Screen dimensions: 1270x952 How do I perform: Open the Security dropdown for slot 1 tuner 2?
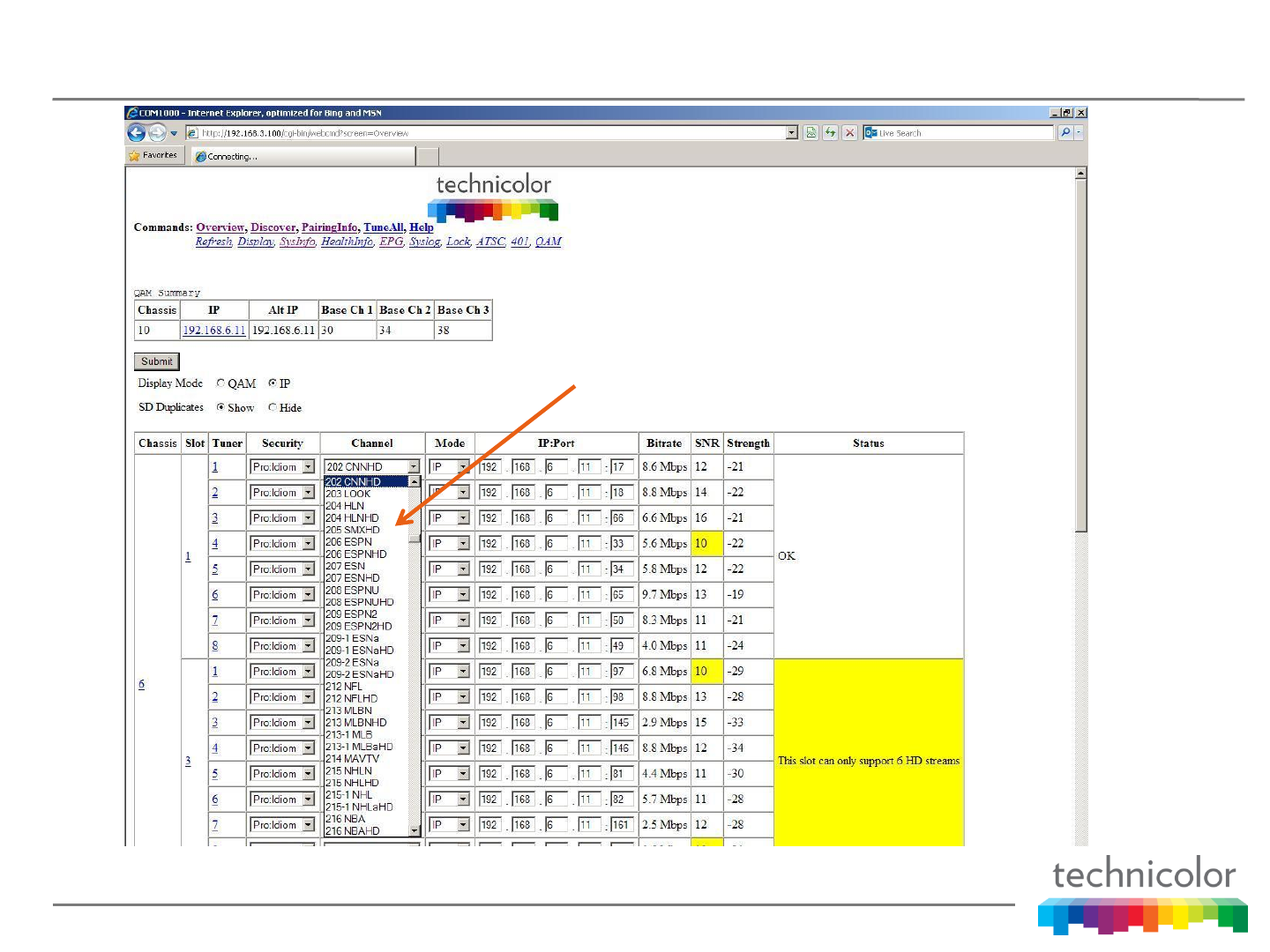tap(308, 493)
